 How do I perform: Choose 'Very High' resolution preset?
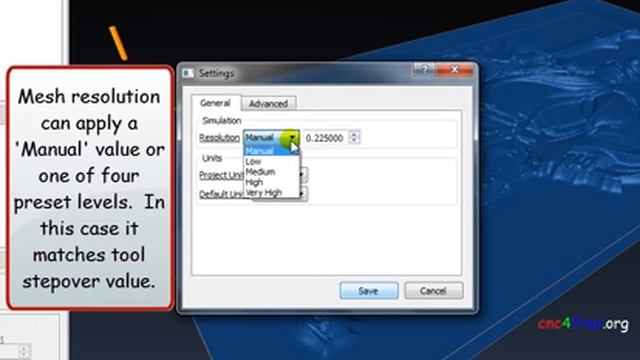pyautogui.click(x=271, y=193)
